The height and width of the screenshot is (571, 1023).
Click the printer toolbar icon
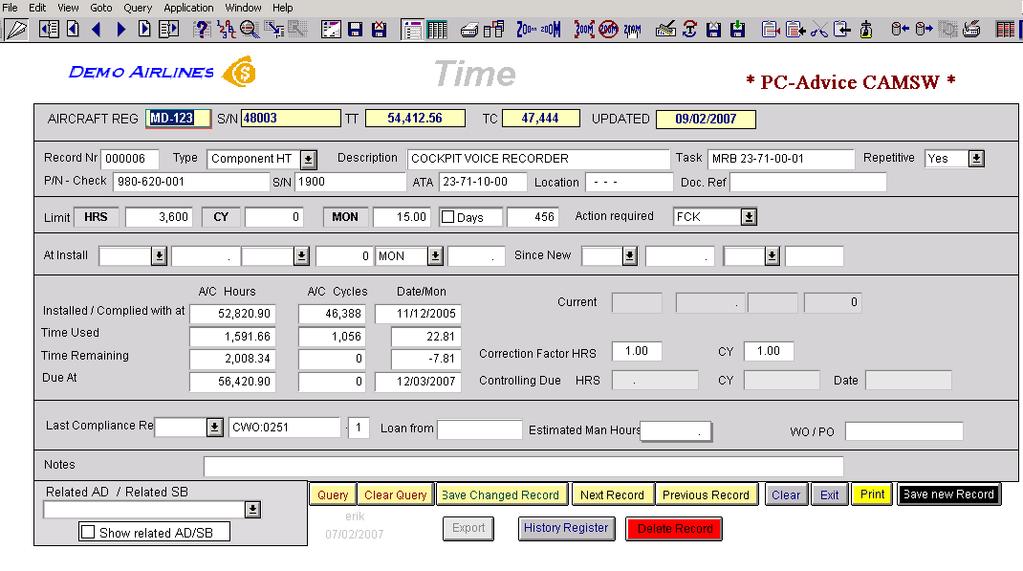point(469,30)
